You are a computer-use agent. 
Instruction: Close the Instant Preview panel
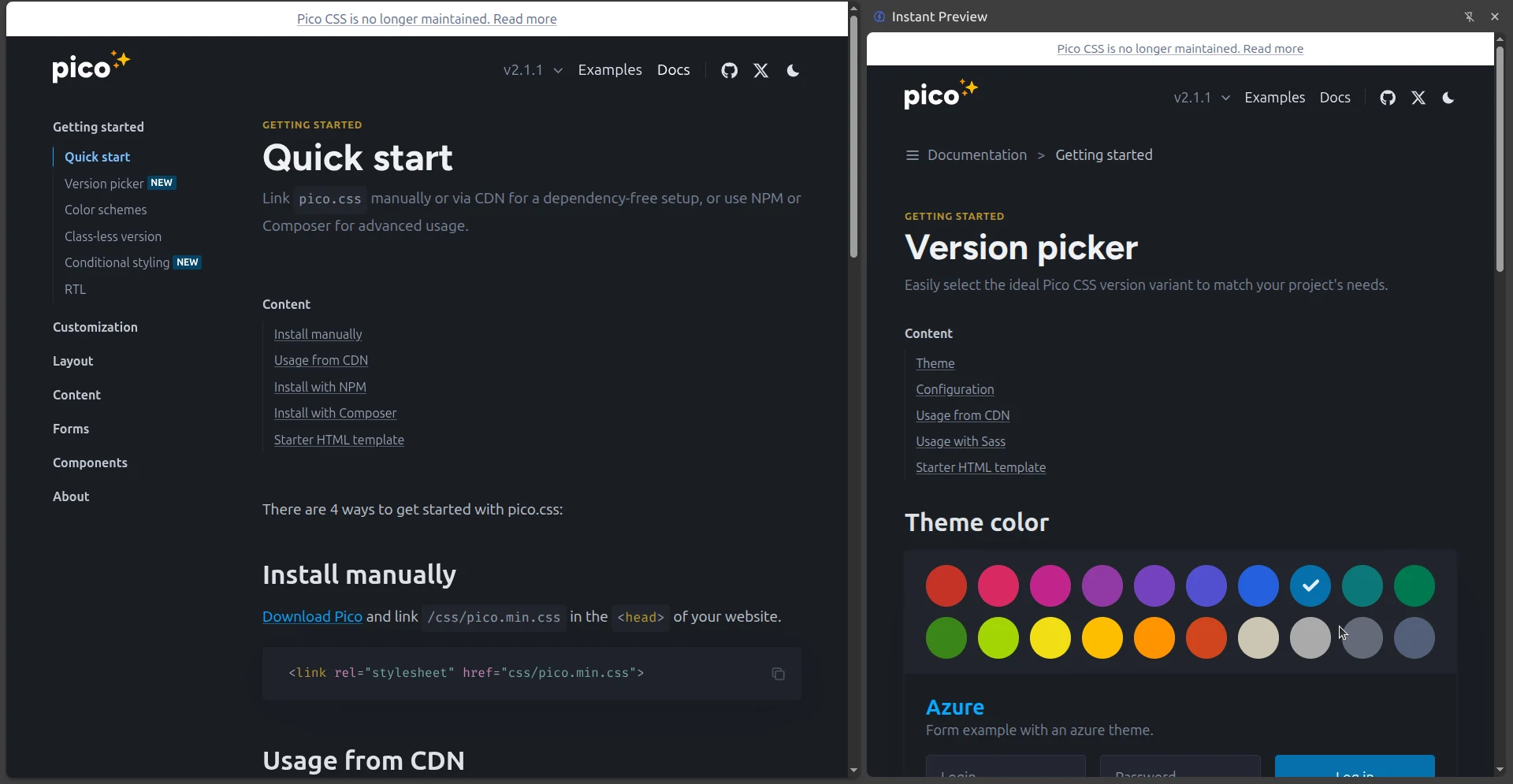point(1495,17)
